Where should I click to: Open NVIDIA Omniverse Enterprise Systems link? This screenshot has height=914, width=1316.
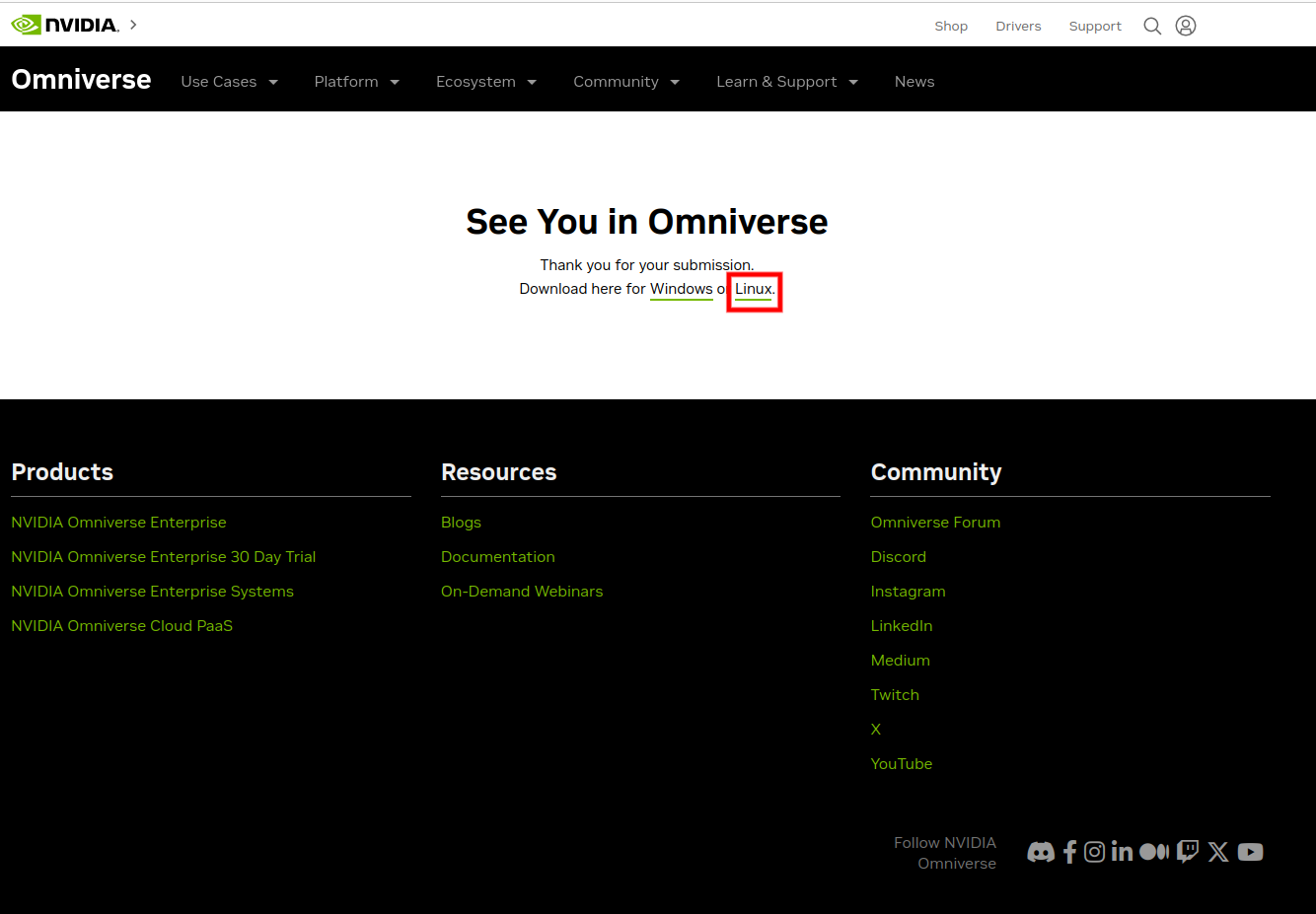point(152,592)
